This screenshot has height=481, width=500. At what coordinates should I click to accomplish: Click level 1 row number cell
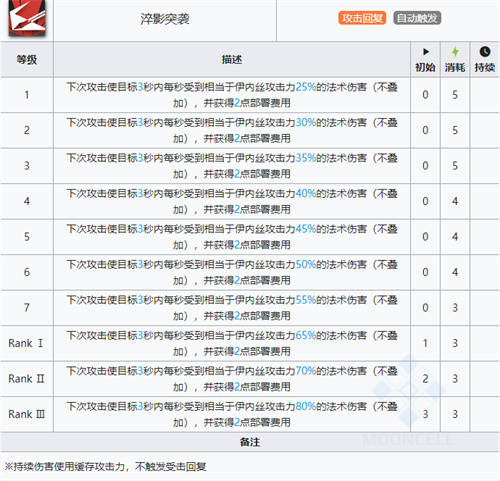27,95
